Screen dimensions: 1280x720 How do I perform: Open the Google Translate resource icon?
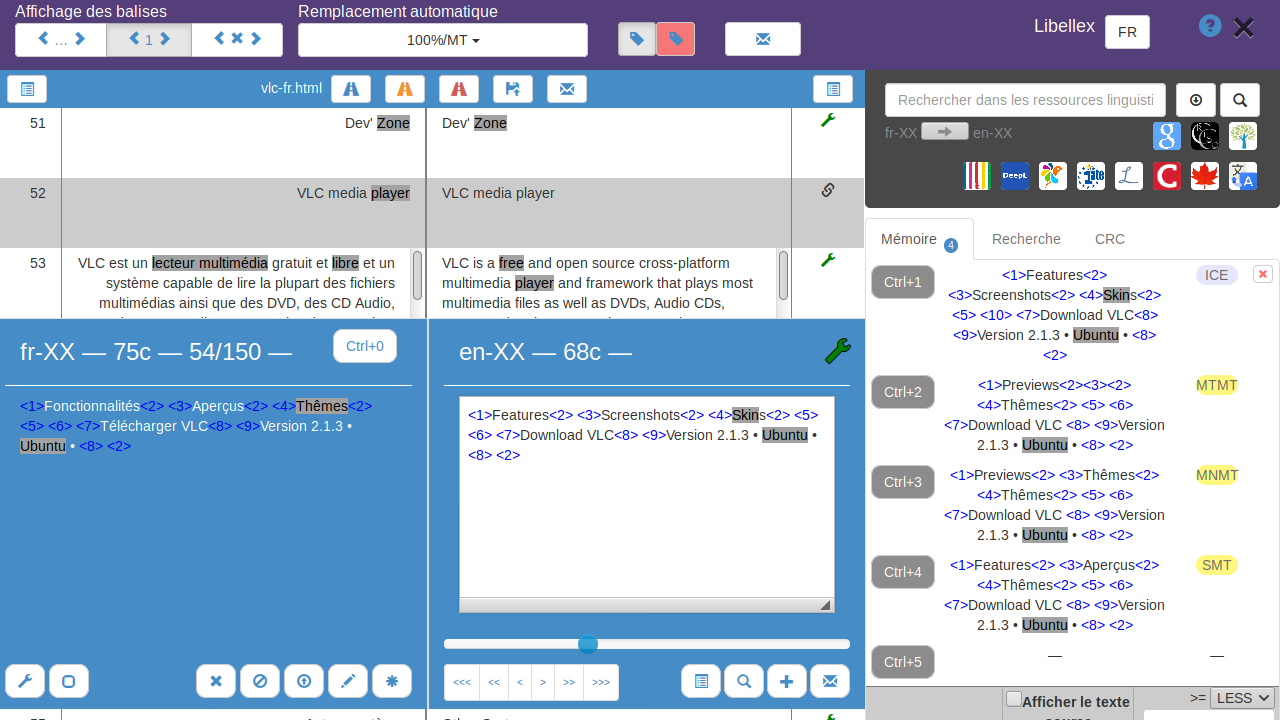click(1243, 176)
